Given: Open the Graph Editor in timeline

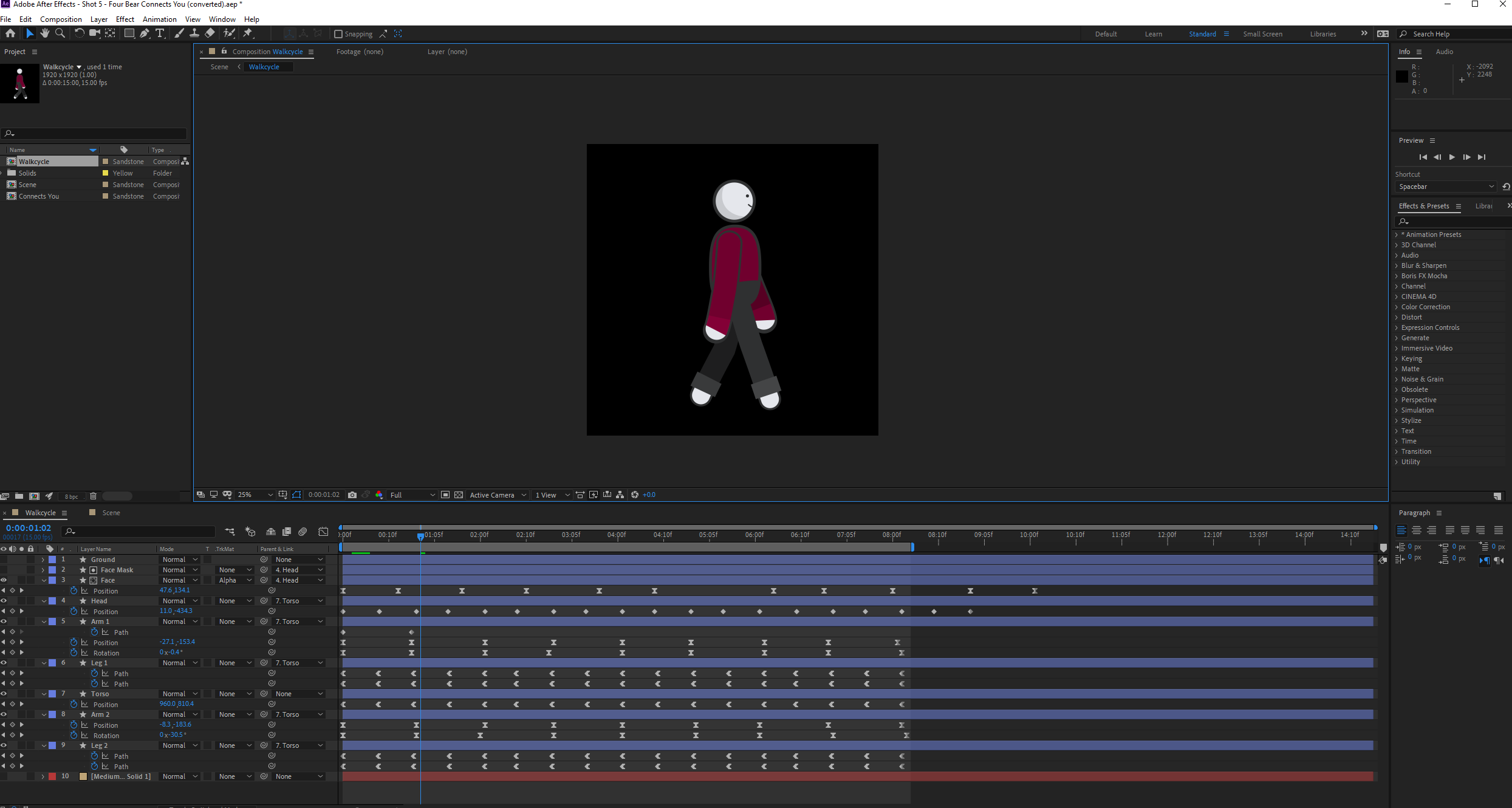Looking at the screenshot, I should tap(324, 532).
